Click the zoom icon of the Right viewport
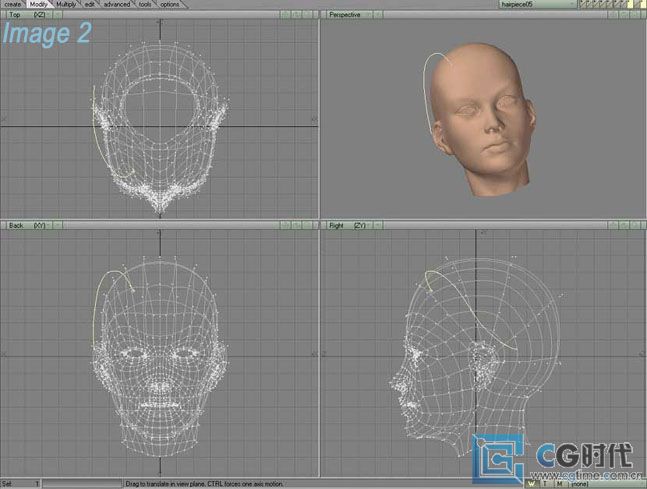This screenshot has width=647, height=489. pyautogui.click(x=635, y=225)
